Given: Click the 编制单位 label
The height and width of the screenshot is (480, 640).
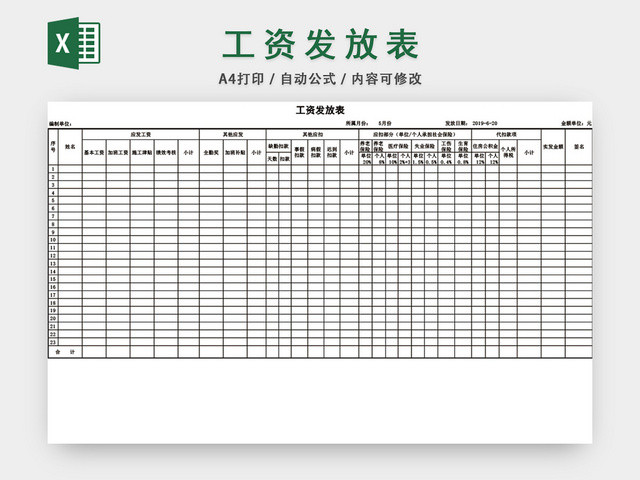Looking at the screenshot, I should pos(60,124).
